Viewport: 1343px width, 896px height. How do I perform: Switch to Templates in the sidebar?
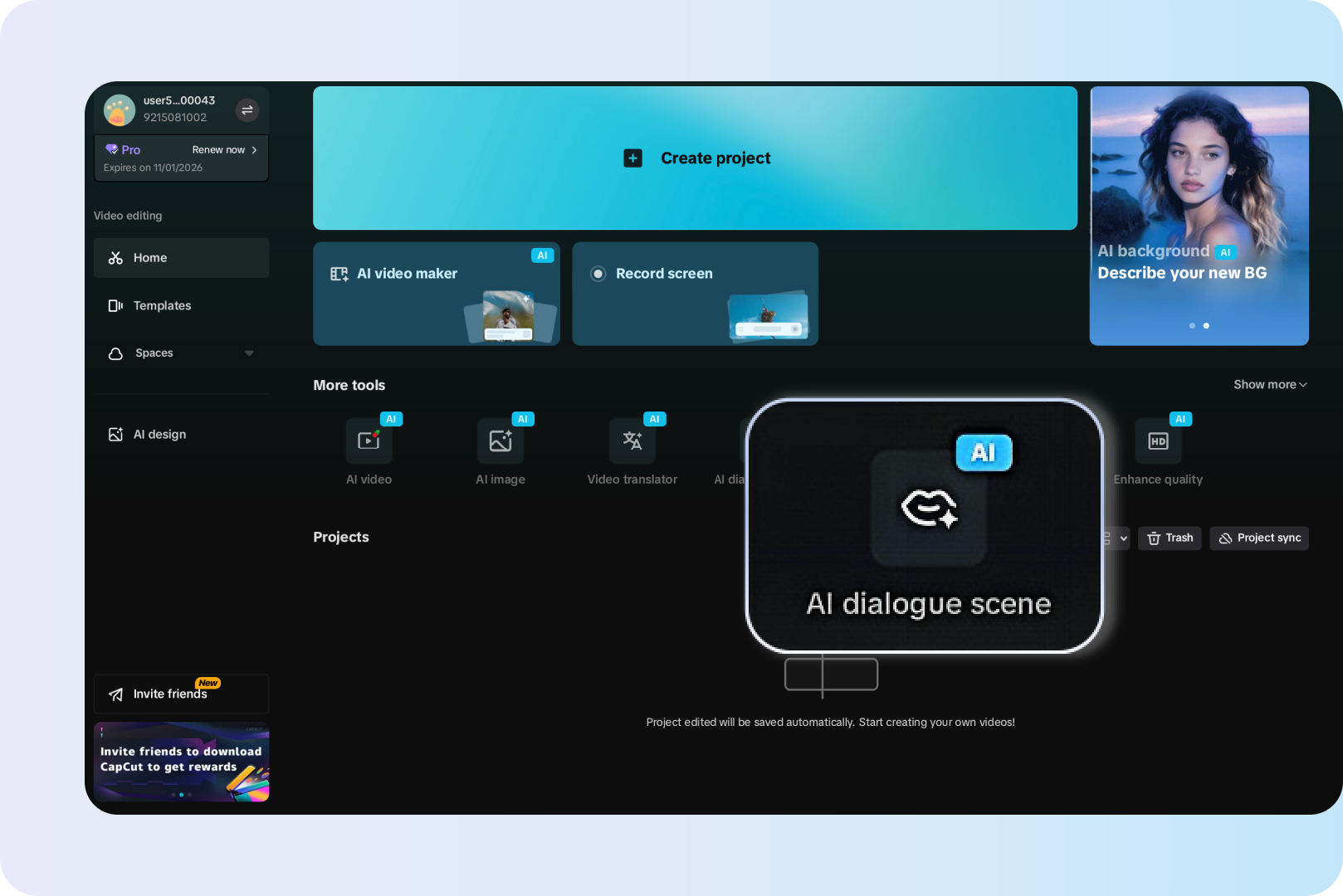pos(162,305)
